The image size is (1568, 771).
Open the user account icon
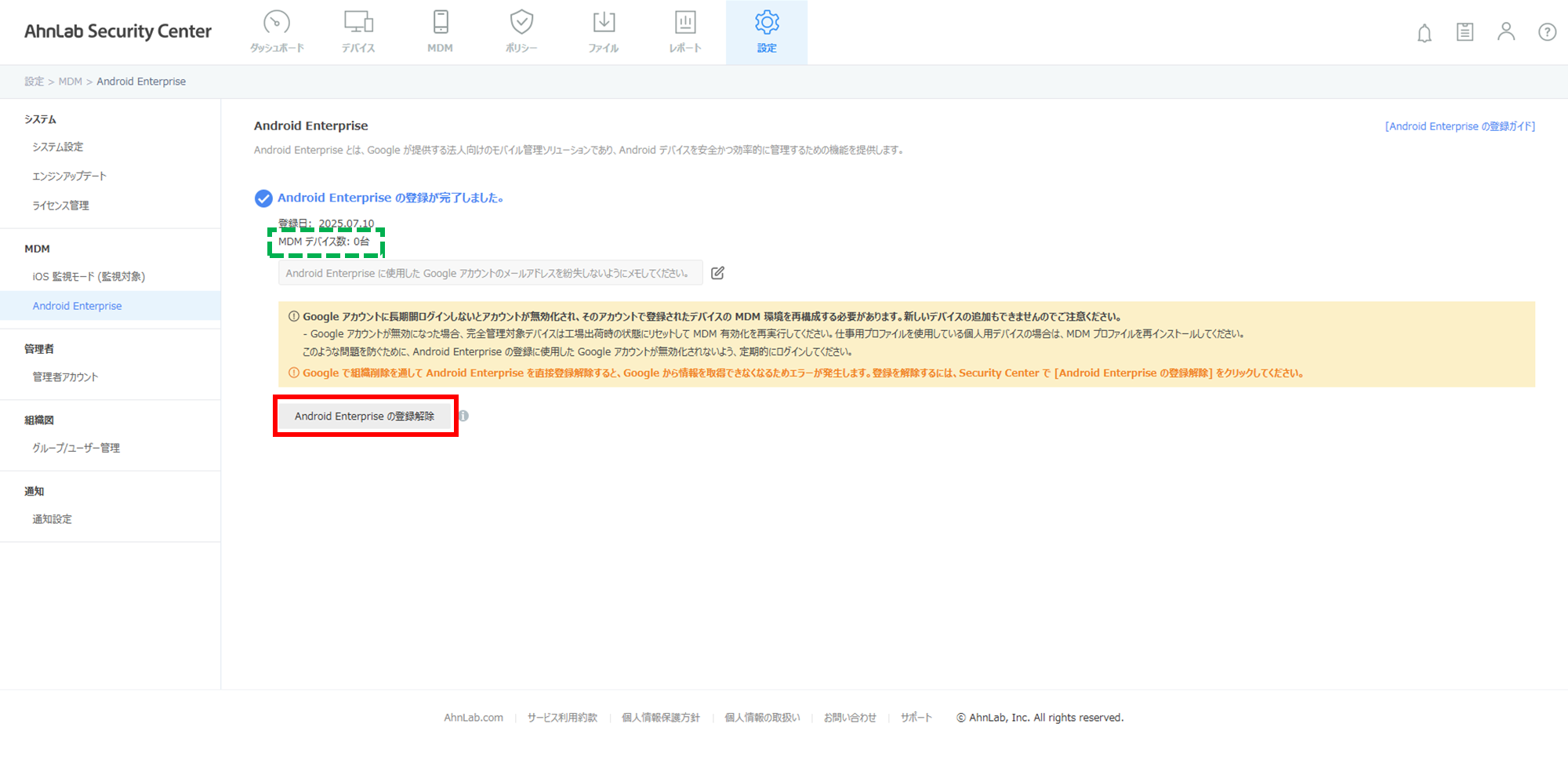[1506, 31]
